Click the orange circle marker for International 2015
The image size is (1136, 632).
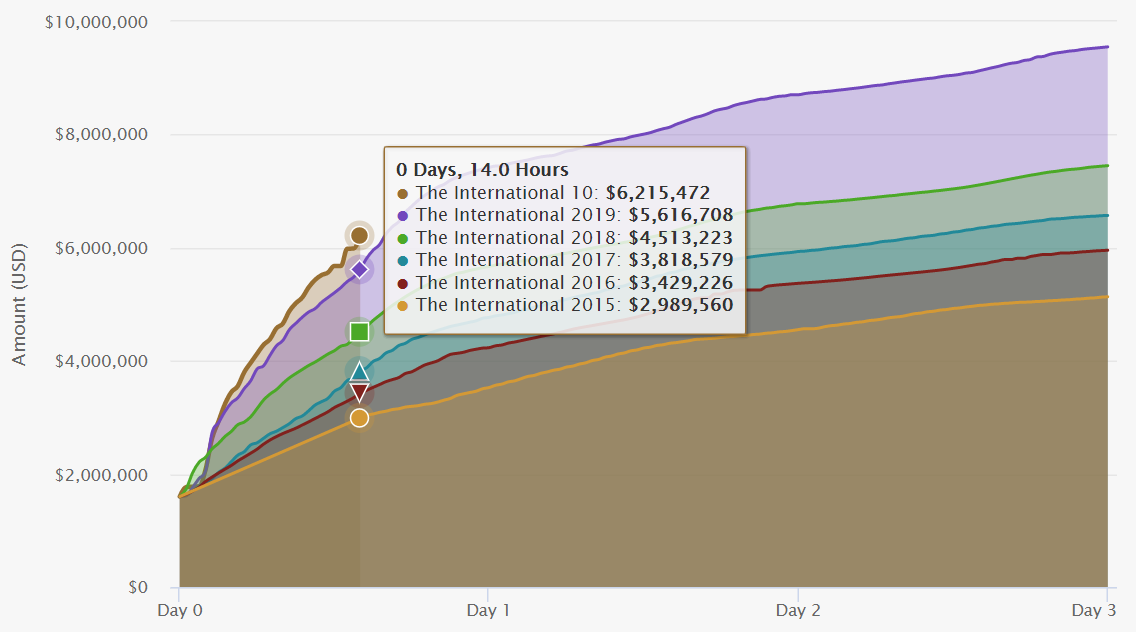coord(359,418)
